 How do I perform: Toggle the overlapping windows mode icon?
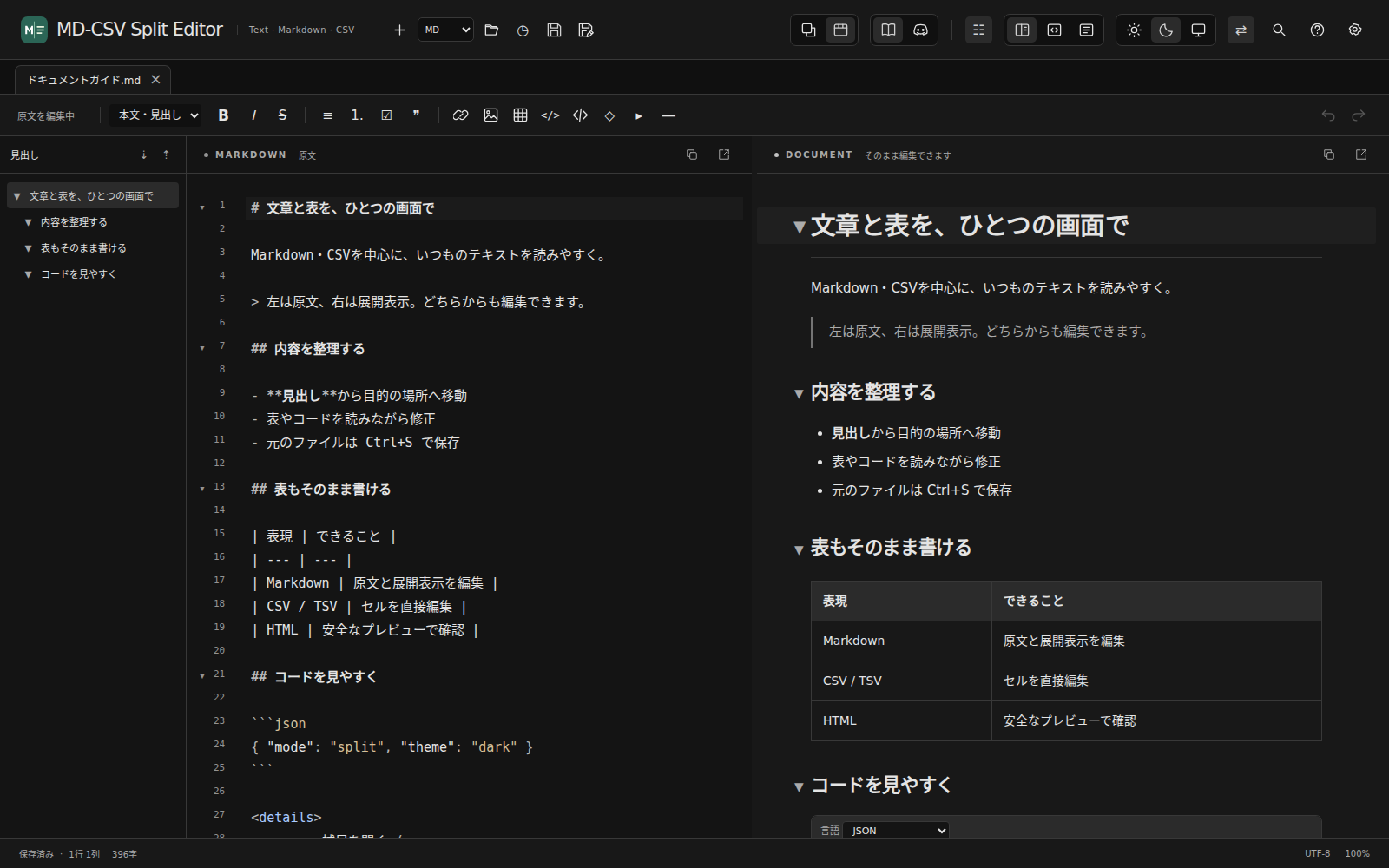(x=808, y=30)
